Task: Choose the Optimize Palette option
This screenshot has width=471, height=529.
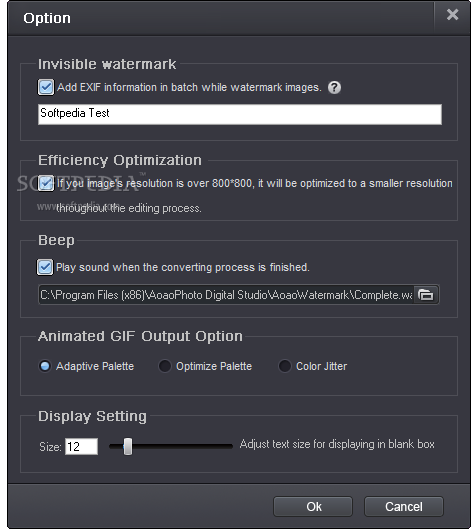Action: pos(165,366)
